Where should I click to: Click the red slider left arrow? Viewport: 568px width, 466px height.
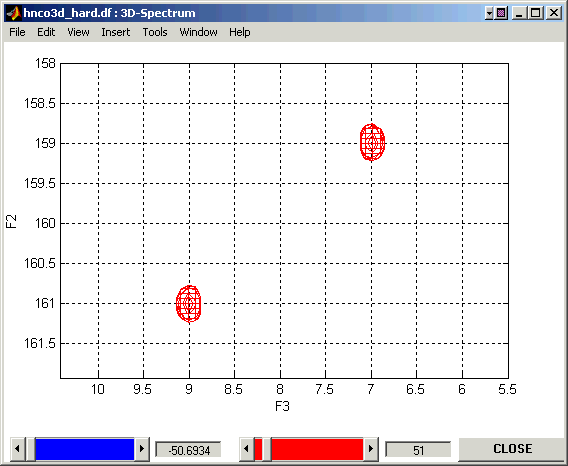pos(246,449)
